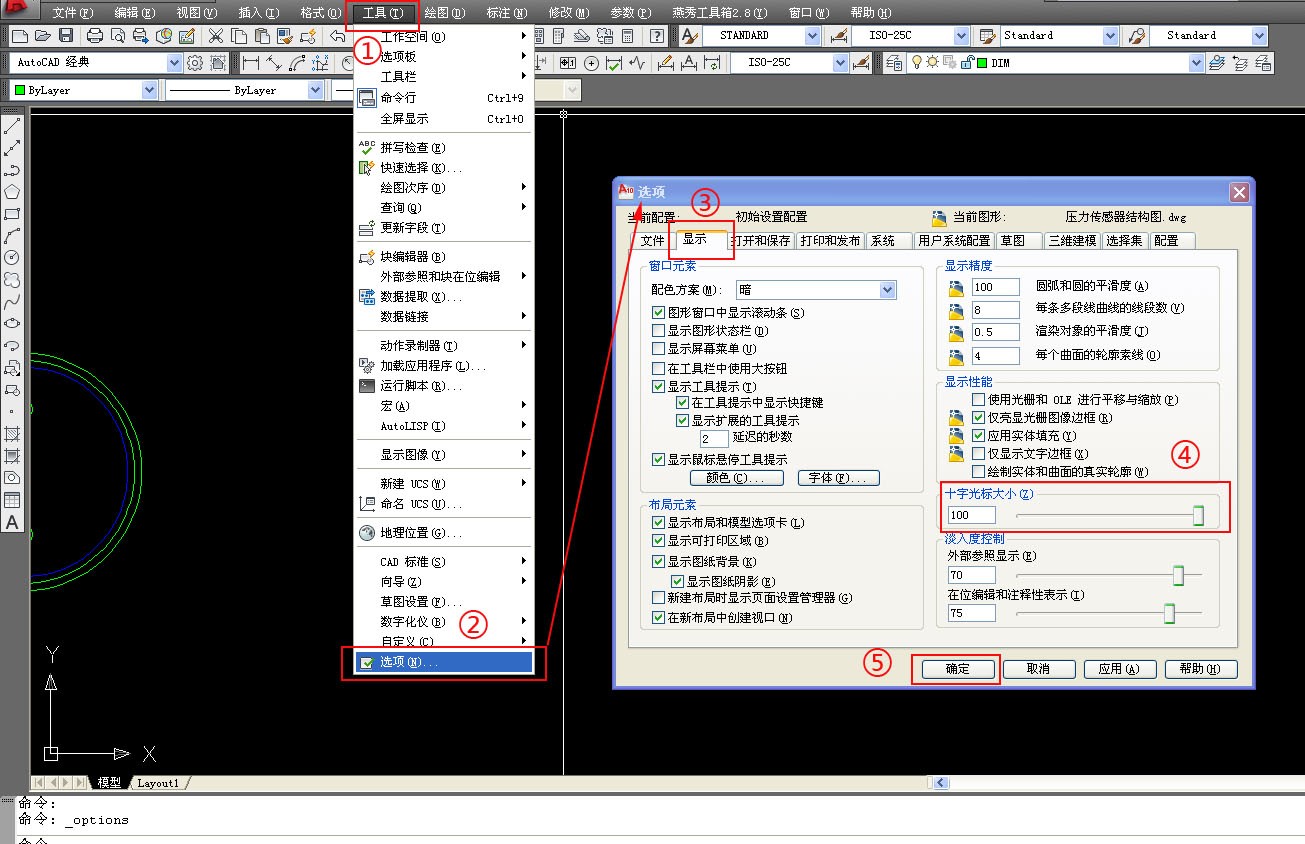Toggle 显示布局和模型选项卡 checkbox
The width and height of the screenshot is (1305, 844).
click(x=658, y=523)
